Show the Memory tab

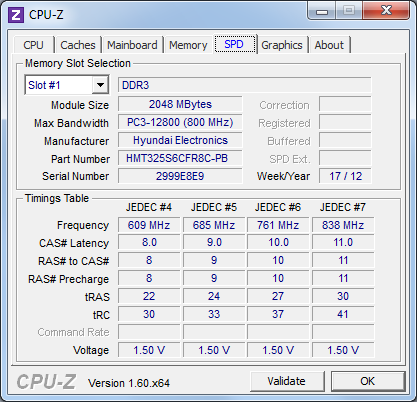pos(188,45)
